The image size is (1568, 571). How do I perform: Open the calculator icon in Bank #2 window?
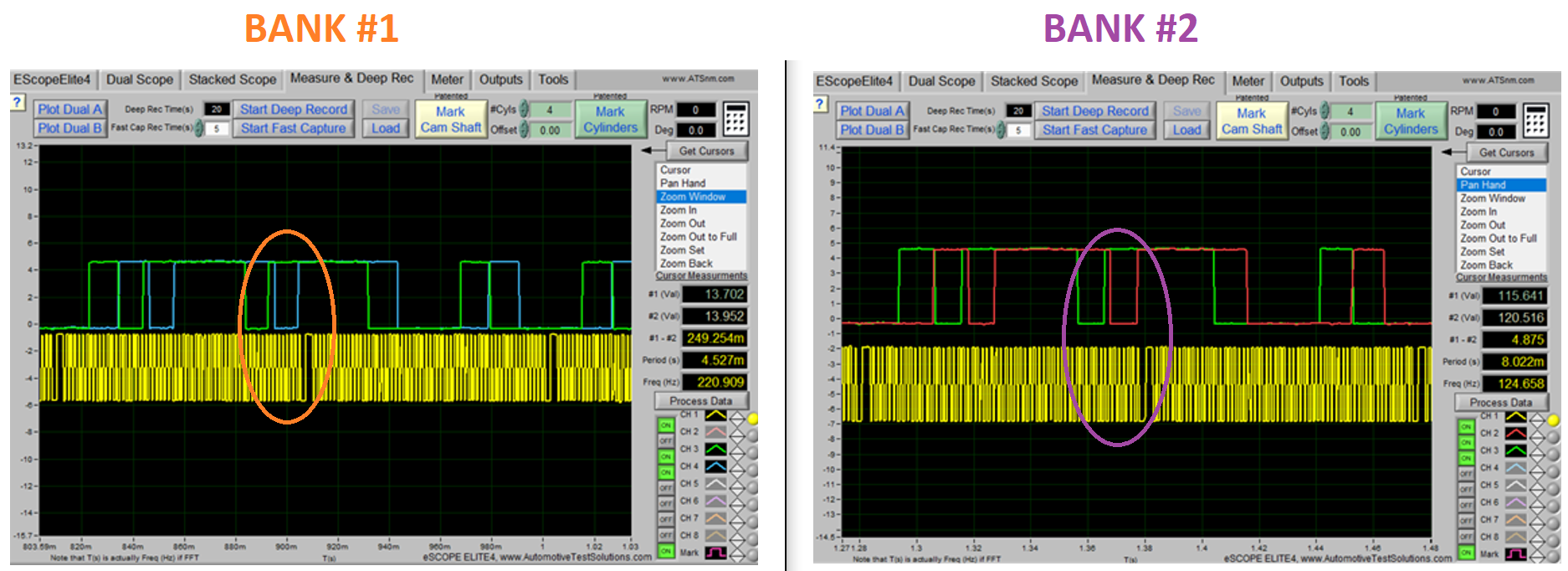click(x=1535, y=121)
